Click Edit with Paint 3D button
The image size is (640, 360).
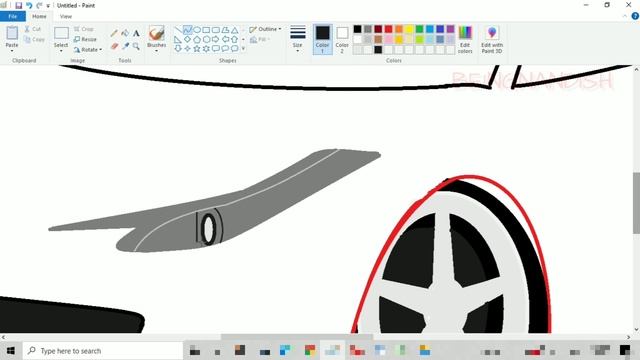pos(492,39)
